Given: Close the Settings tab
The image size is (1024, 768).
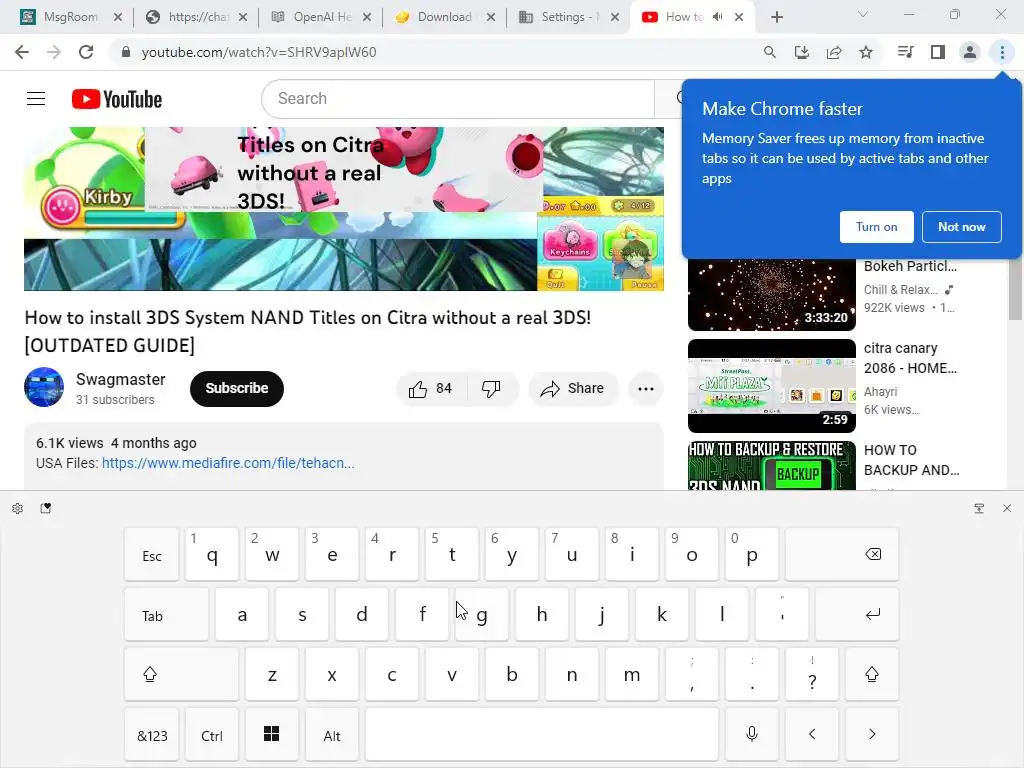Looking at the screenshot, I should pos(615,17).
